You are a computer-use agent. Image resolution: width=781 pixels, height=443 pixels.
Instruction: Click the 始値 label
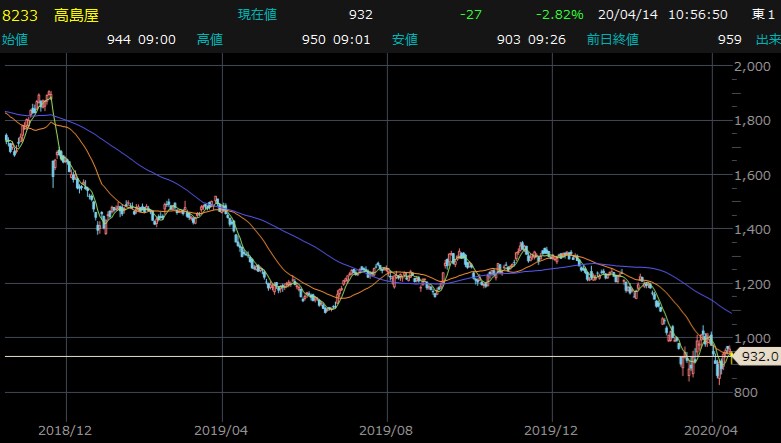[x=15, y=39]
